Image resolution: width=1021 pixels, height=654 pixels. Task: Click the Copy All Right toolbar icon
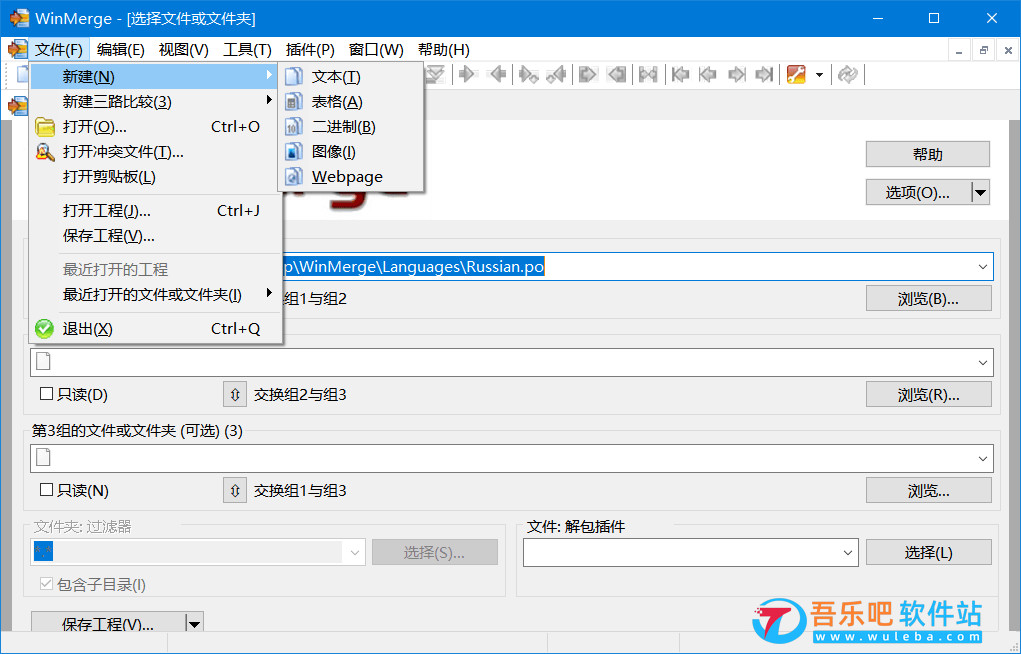point(587,75)
